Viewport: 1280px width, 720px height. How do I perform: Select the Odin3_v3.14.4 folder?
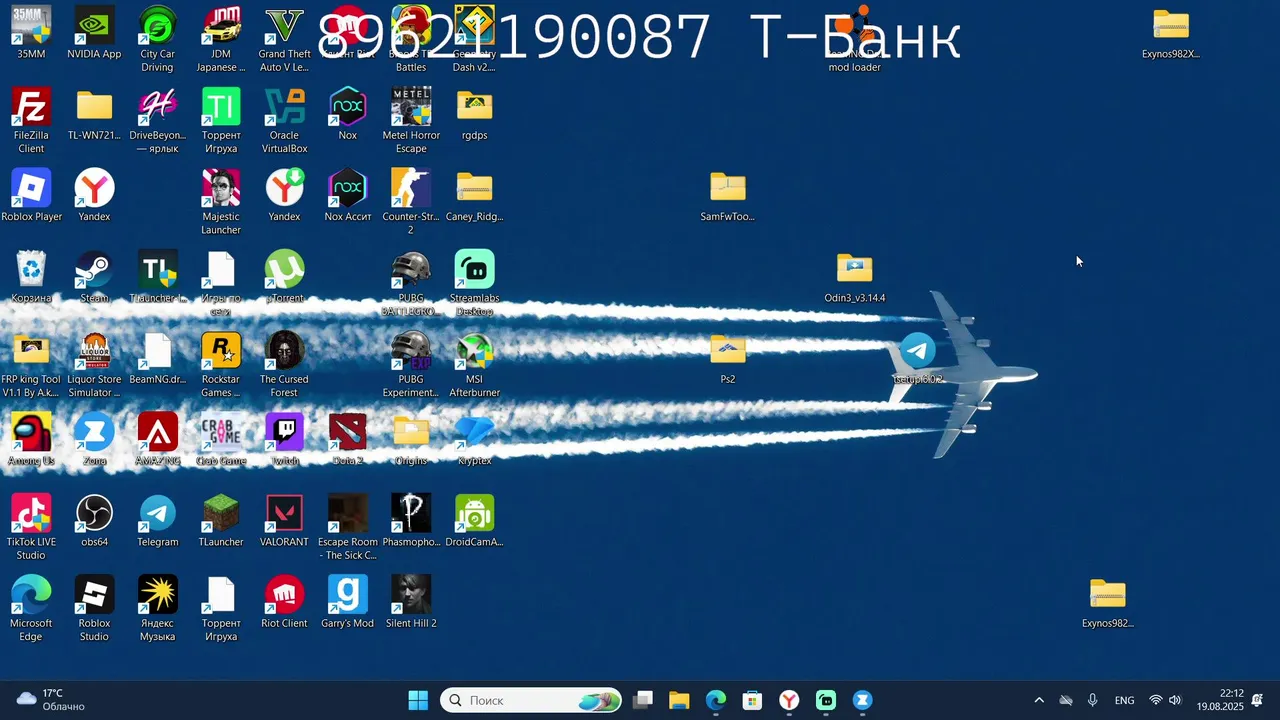click(854, 269)
